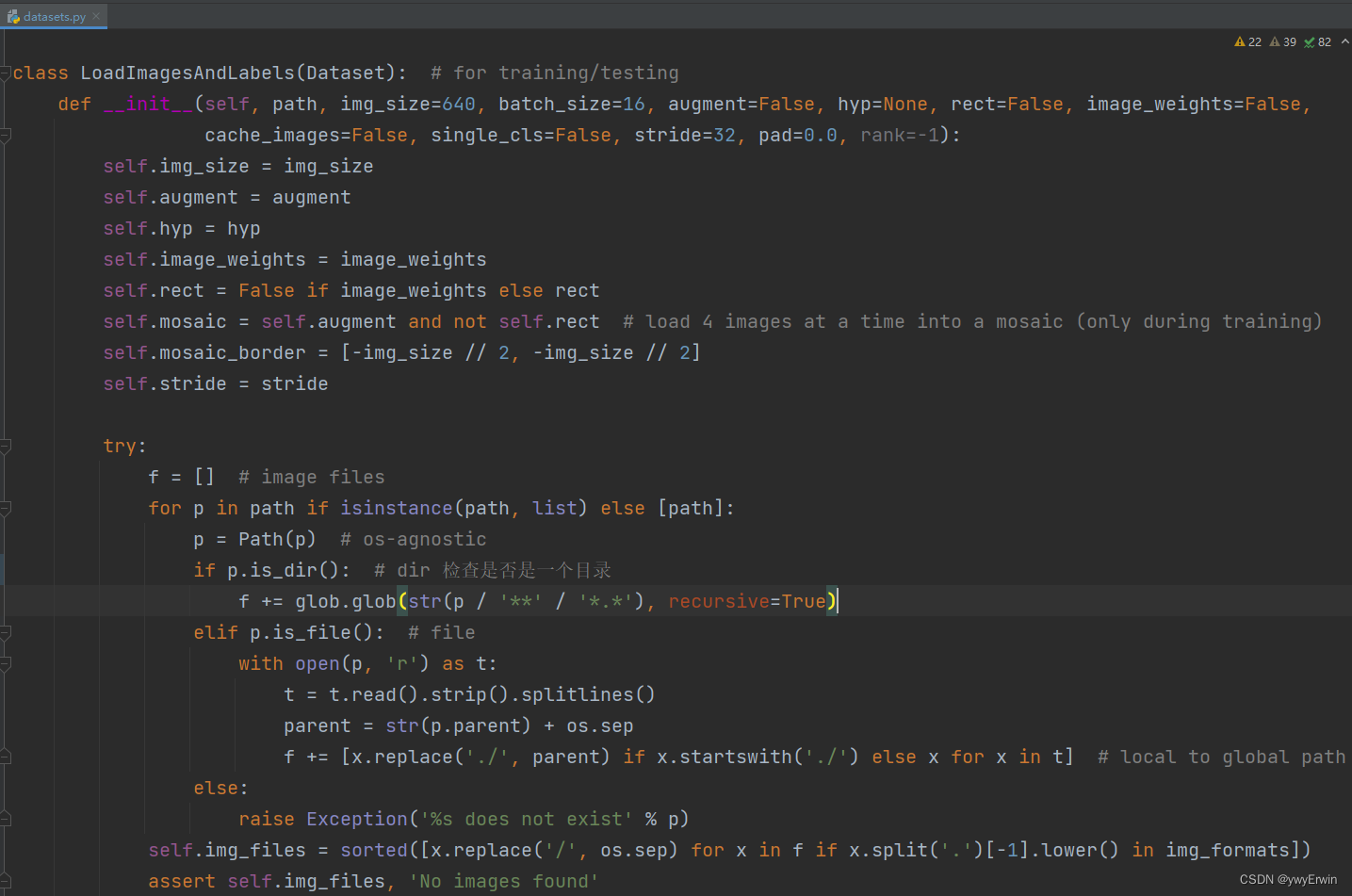Screen dimensions: 1352x896
Task: Click the Chinese '# dir' comment
Action: pos(493,571)
